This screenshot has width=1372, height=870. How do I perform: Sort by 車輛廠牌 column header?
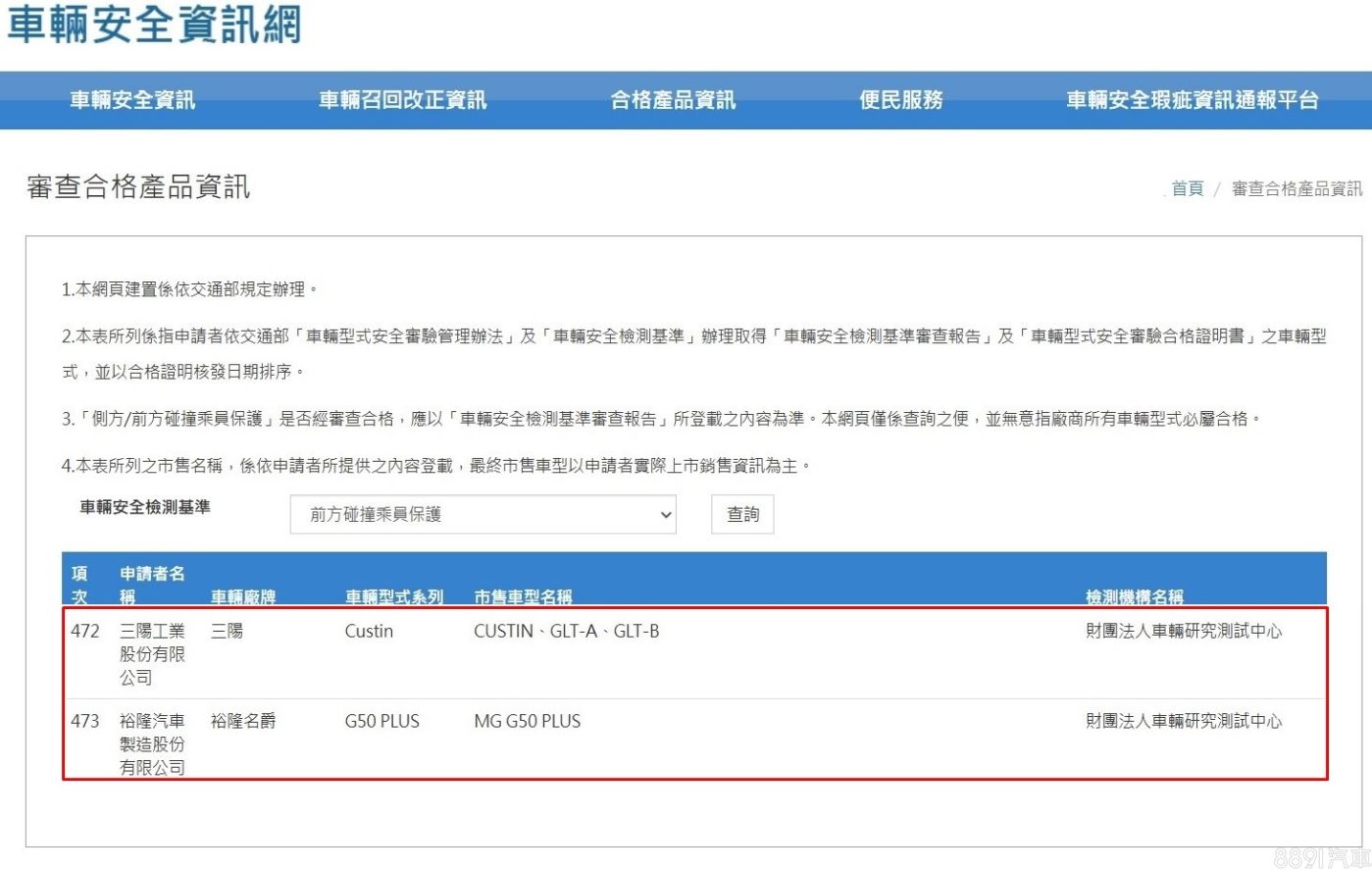click(243, 596)
